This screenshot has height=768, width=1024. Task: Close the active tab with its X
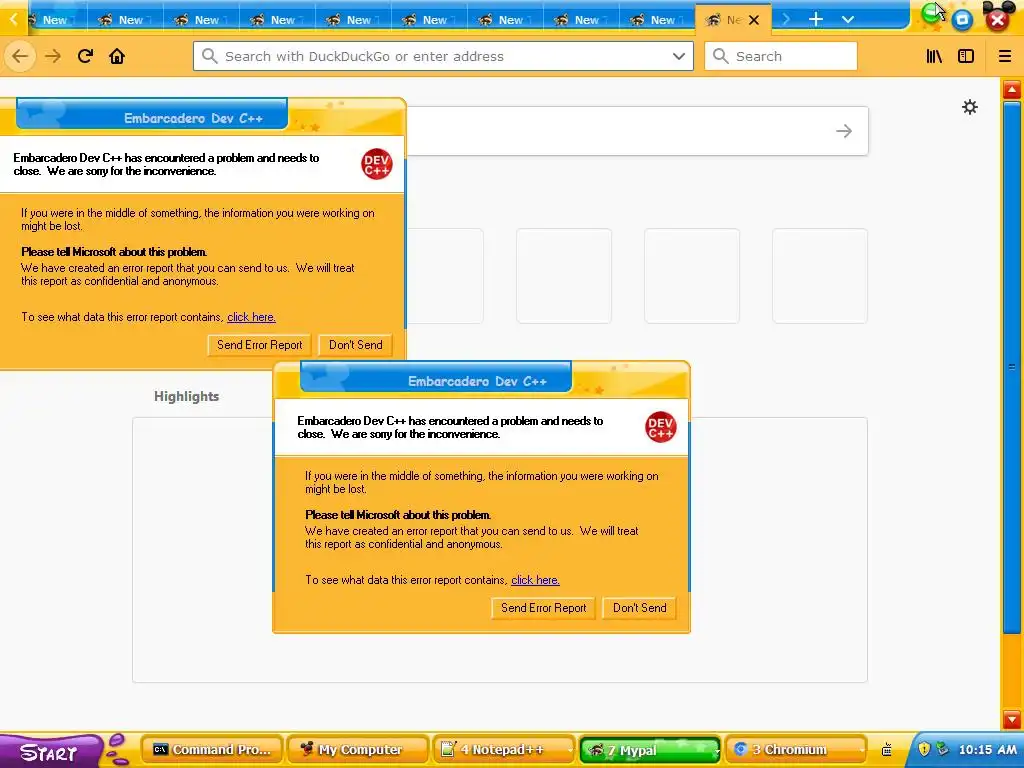pos(754,20)
